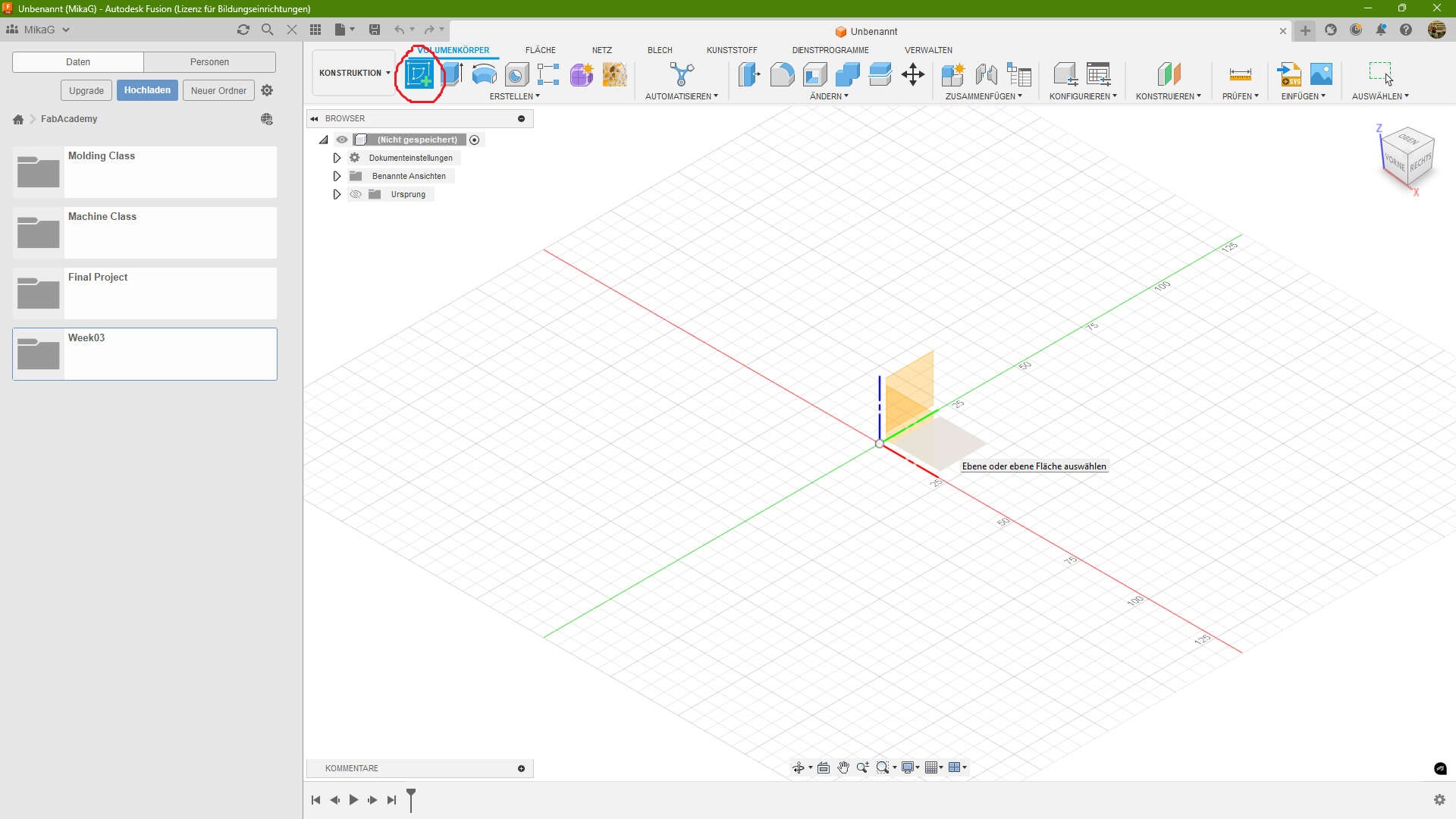
Task: Select the Combine bodies tool
Action: click(848, 74)
